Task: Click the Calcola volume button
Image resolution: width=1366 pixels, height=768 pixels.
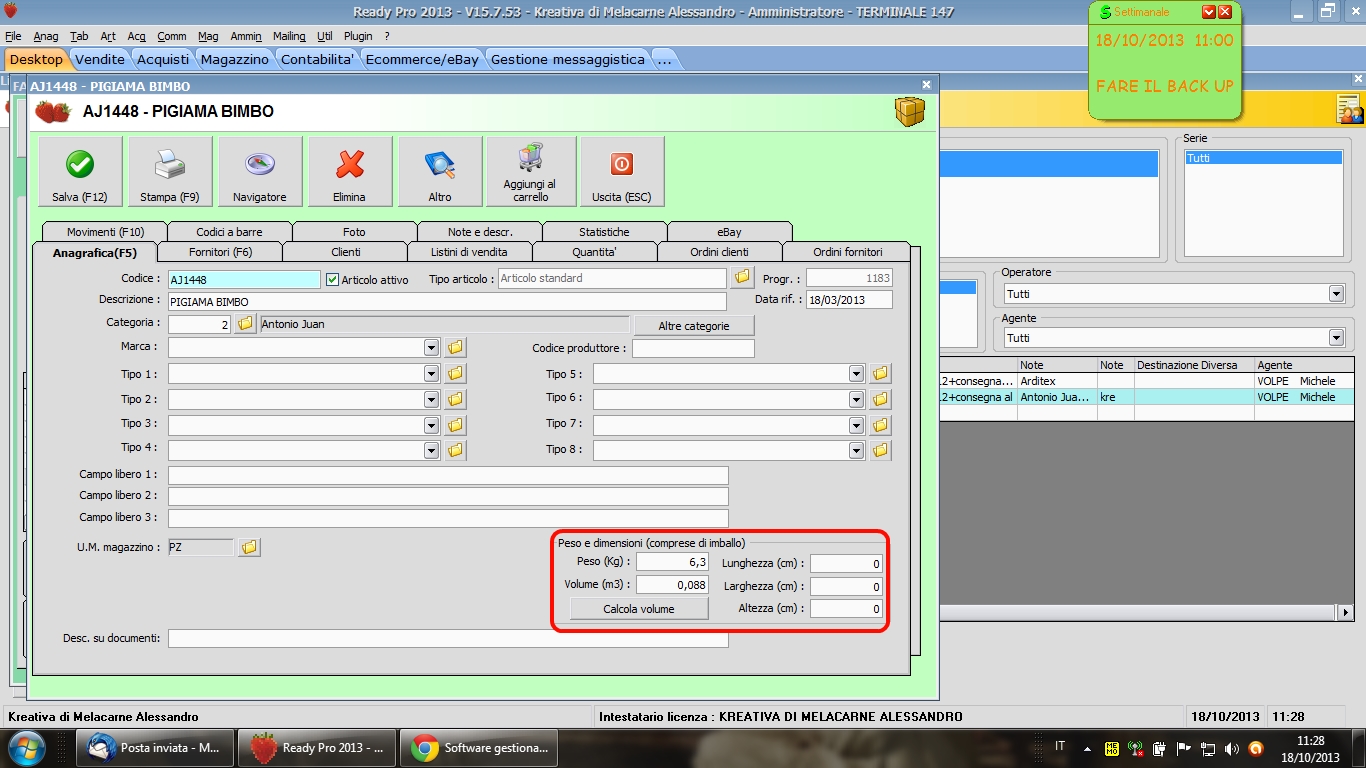Action: click(639, 609)
